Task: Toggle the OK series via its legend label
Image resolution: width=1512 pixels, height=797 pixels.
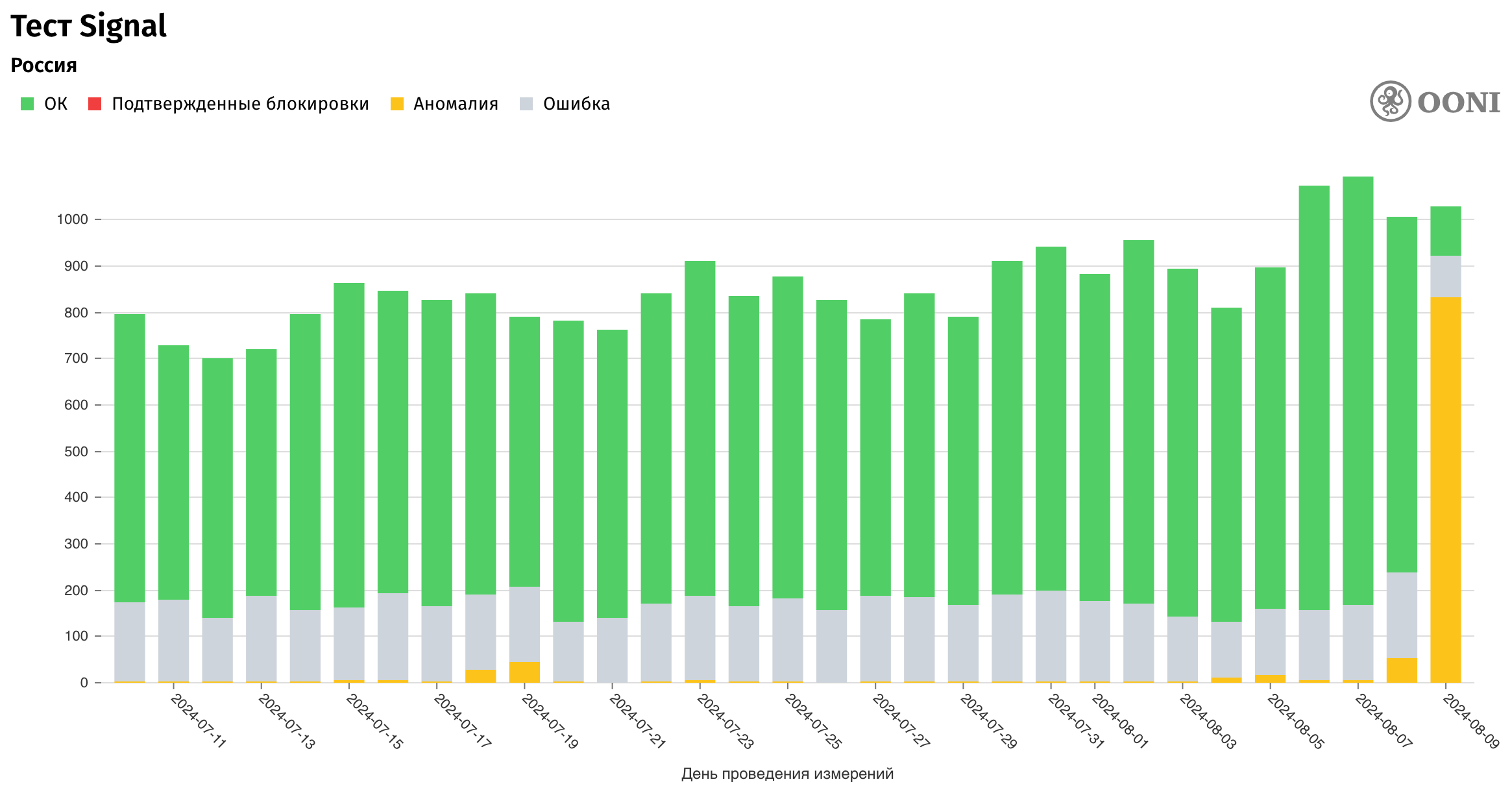Action: (x=56, y=104)
